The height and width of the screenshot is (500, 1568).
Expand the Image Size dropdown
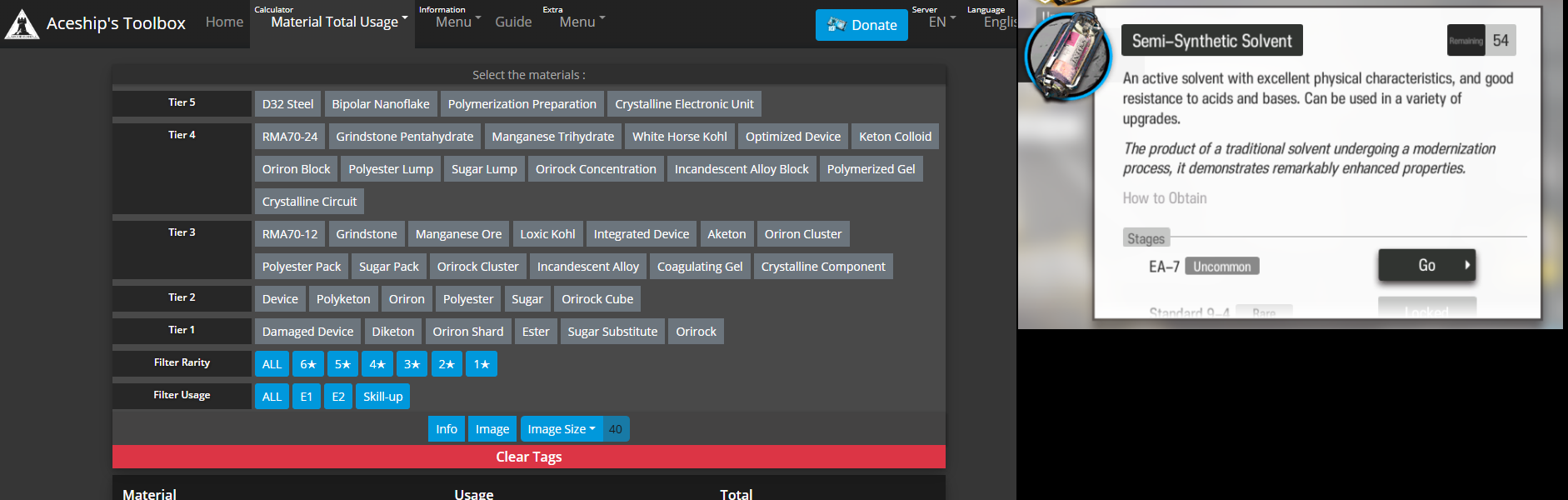(562, 429)
